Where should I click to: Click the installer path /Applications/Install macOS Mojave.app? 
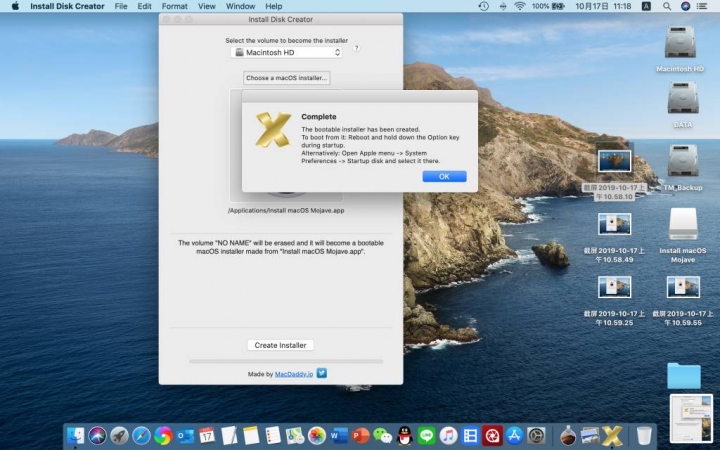tap(286, 210)
